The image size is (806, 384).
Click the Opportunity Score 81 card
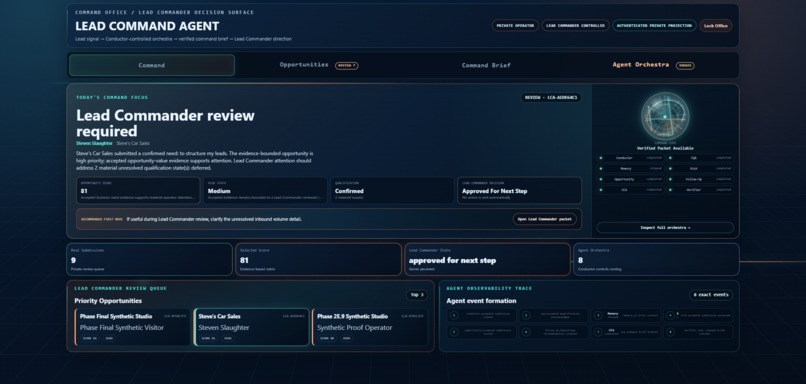point(138,191)
